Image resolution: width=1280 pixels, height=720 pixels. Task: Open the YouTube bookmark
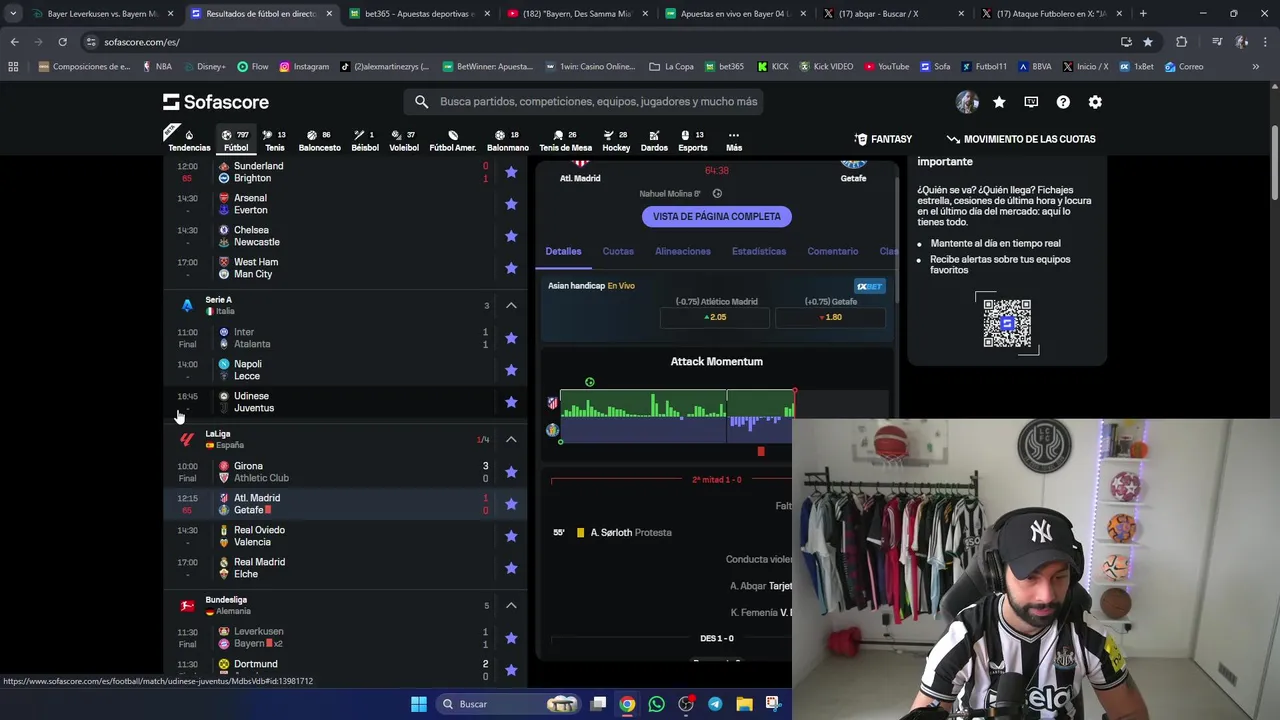point(886,67)
